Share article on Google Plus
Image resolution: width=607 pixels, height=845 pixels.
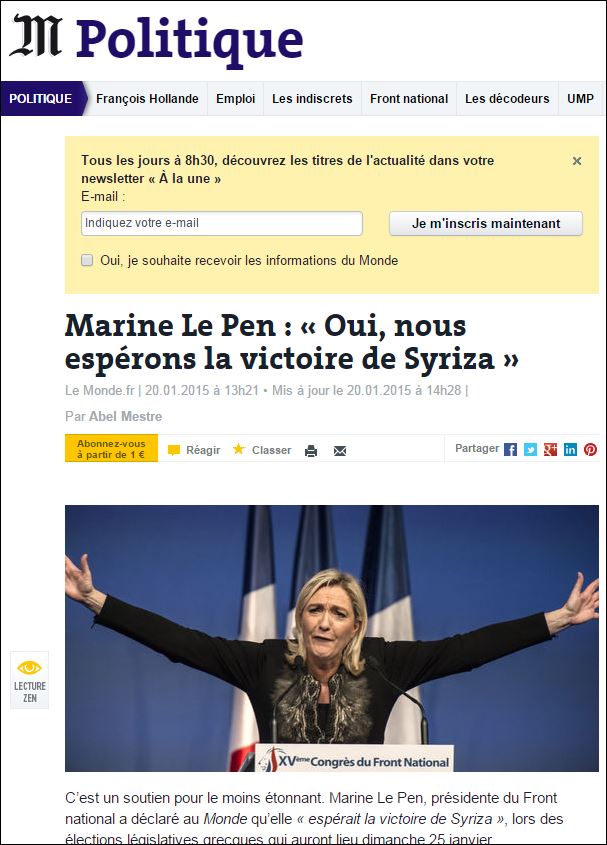[x=550, y=449]
